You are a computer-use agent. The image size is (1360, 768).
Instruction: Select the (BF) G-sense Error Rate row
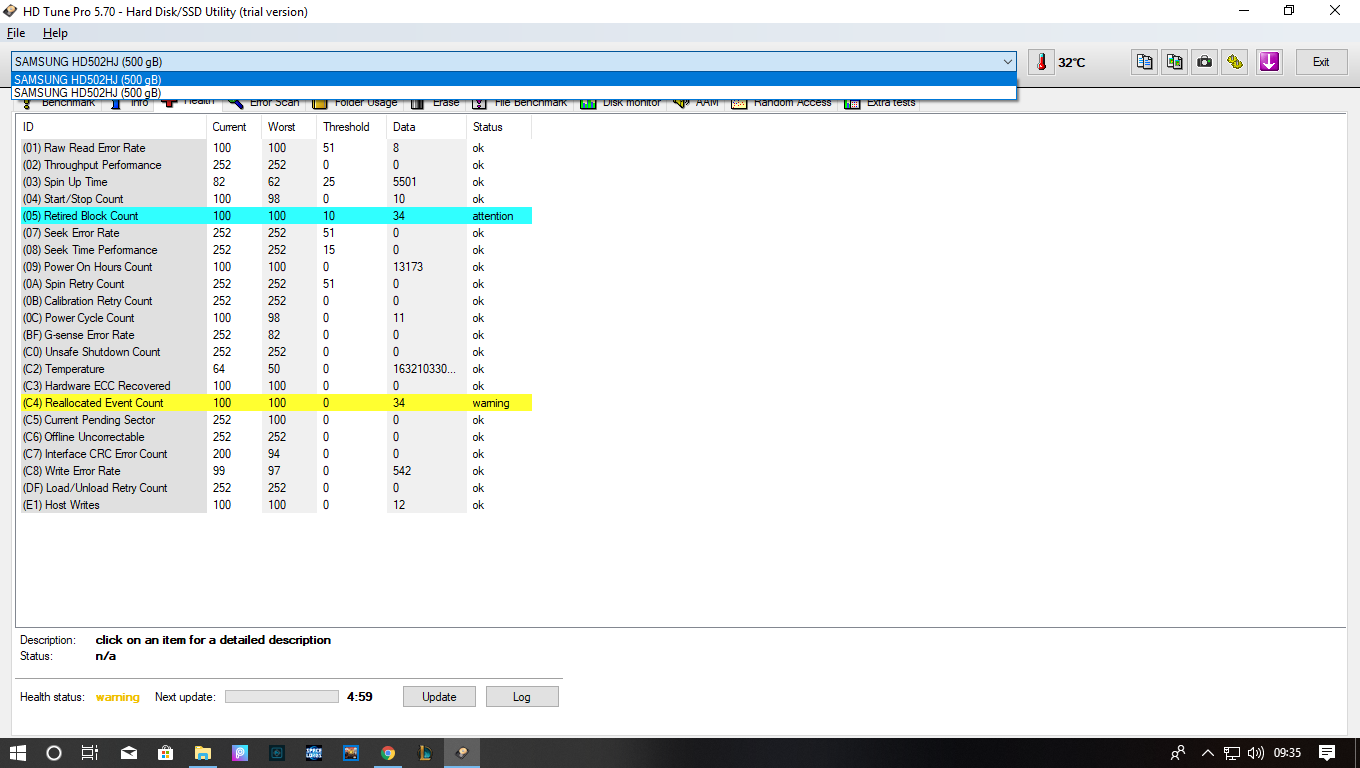pyautogui.click(x=276, y=335)
